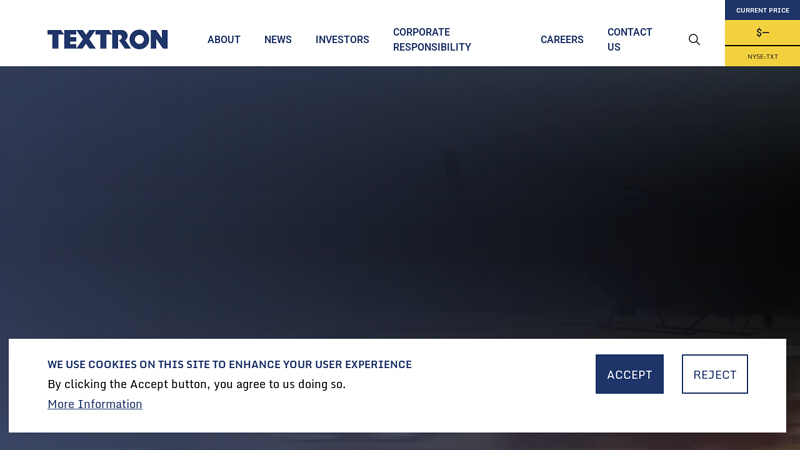Go to the News section
This screenshot has height=450, width=800.
pyautogui.click(x=278, y=40)
